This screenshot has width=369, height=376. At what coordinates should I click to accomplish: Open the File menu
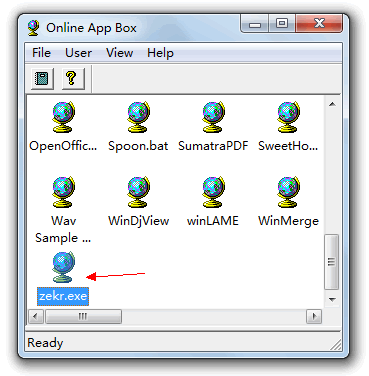point(41,53)
